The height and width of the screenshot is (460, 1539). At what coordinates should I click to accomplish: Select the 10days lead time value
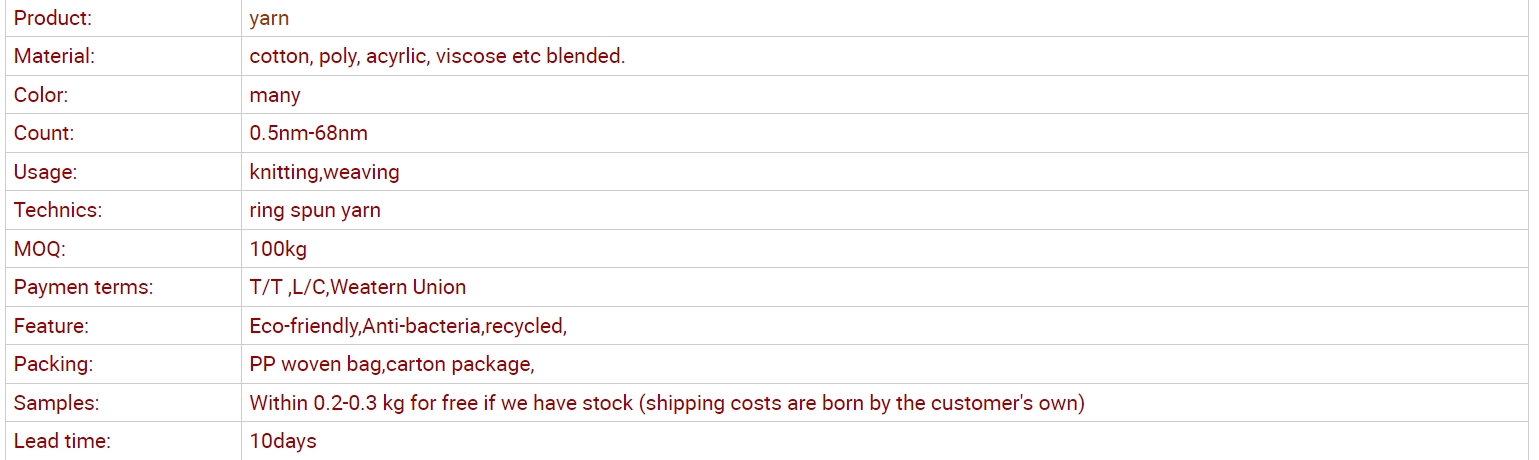(283, 441)
